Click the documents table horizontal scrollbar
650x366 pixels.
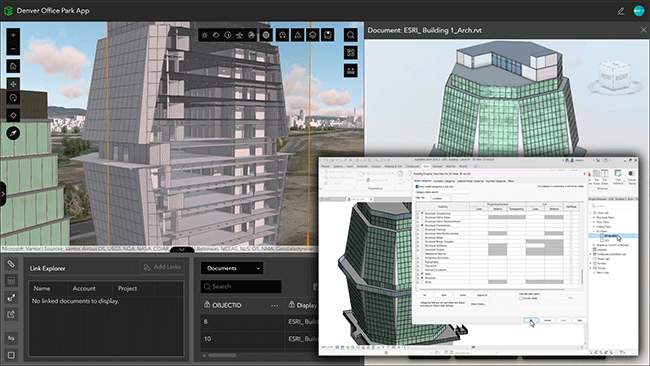(222, 355)
